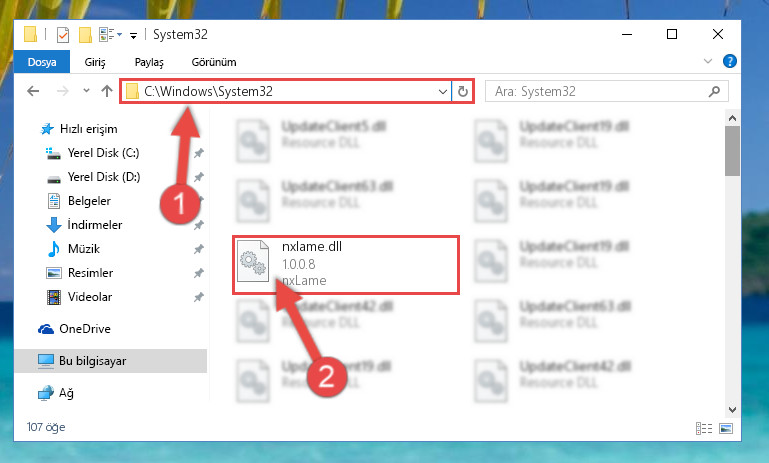Screen dimensions: 769x463
Task: Go up one folder level
Action: (107, 91)
